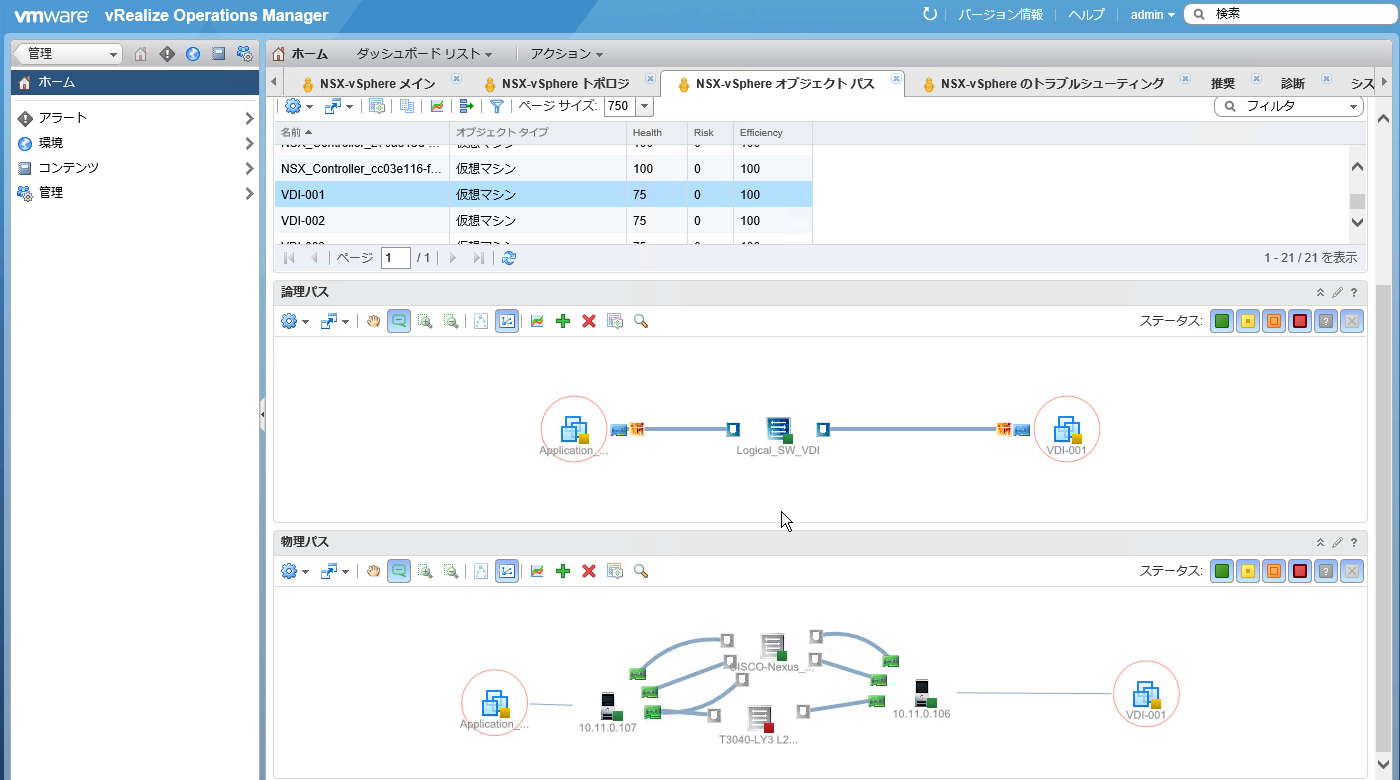Click the home icon in the left panel toolbar
Viewport: 1400px width, 780px height.
[141, 54]
